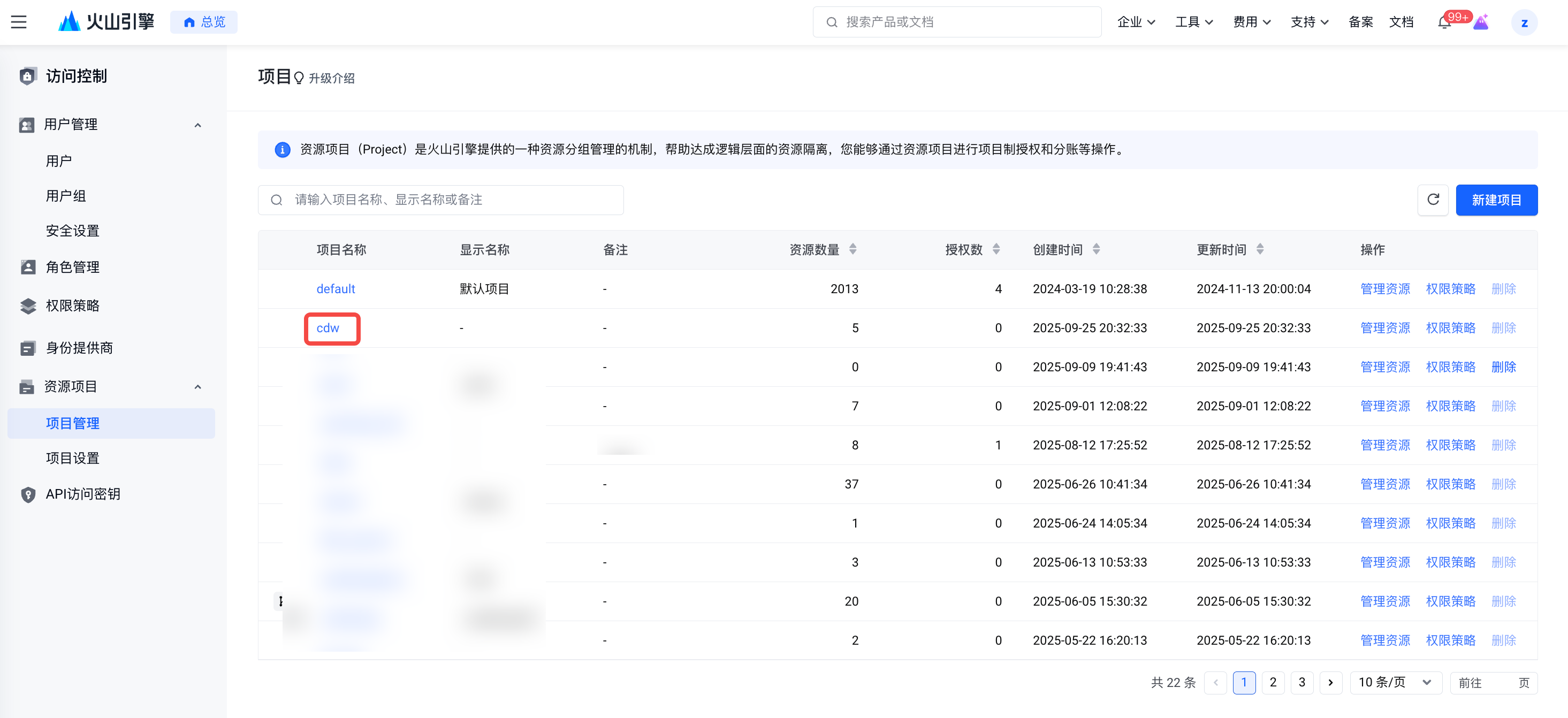The width and height of the screenshot is (1568, 718).
Task: Click the lightbulb 升级介绍 icon
Action: click(299, 78)
